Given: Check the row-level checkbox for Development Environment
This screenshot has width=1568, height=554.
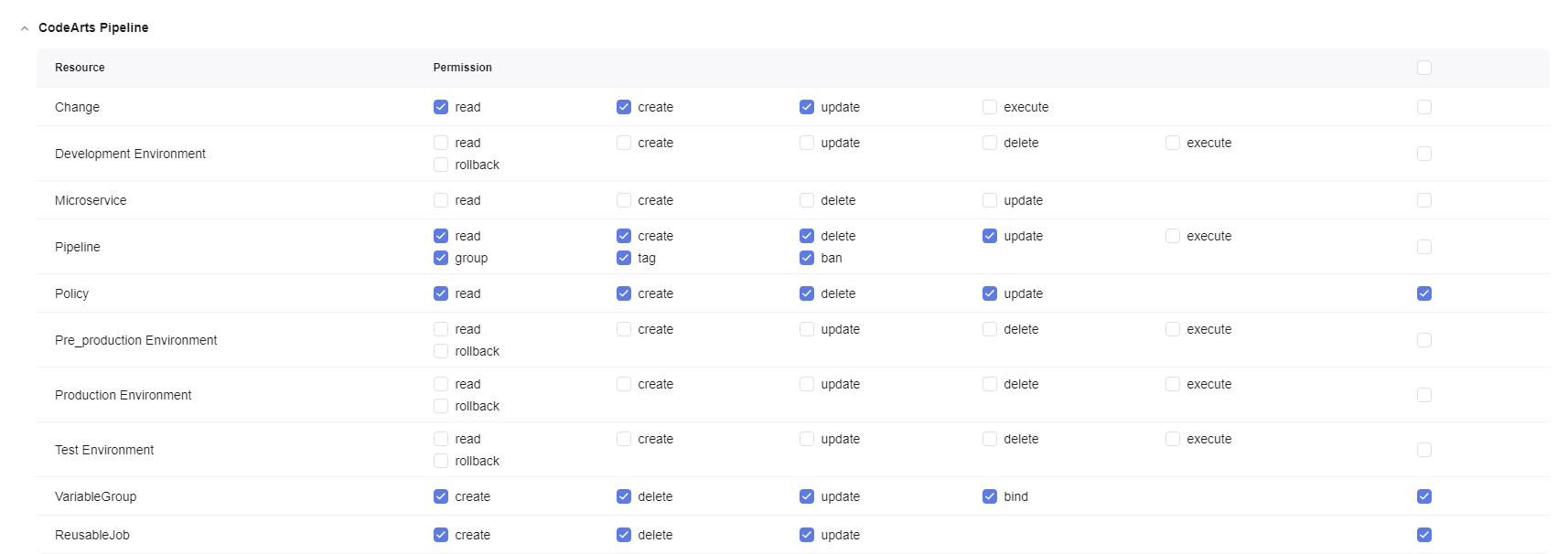Looking at the screenshot, I should coord(1424,154).
